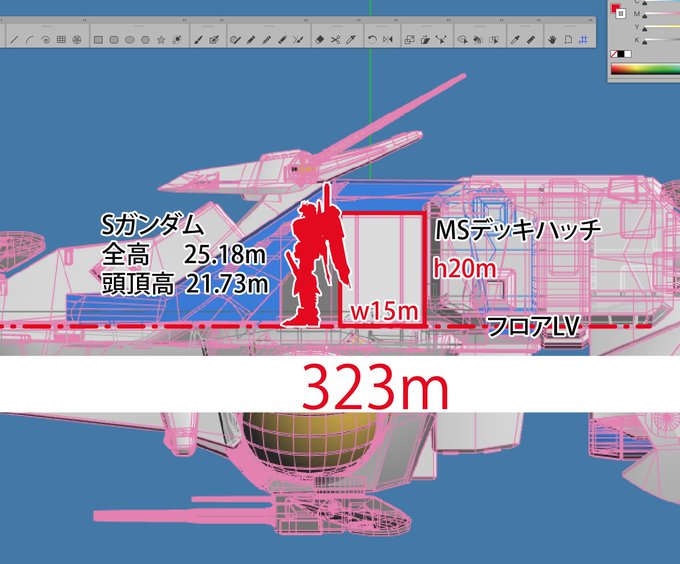
Task: Collapse the eraser tools panel group arrows
Action: 359,20
